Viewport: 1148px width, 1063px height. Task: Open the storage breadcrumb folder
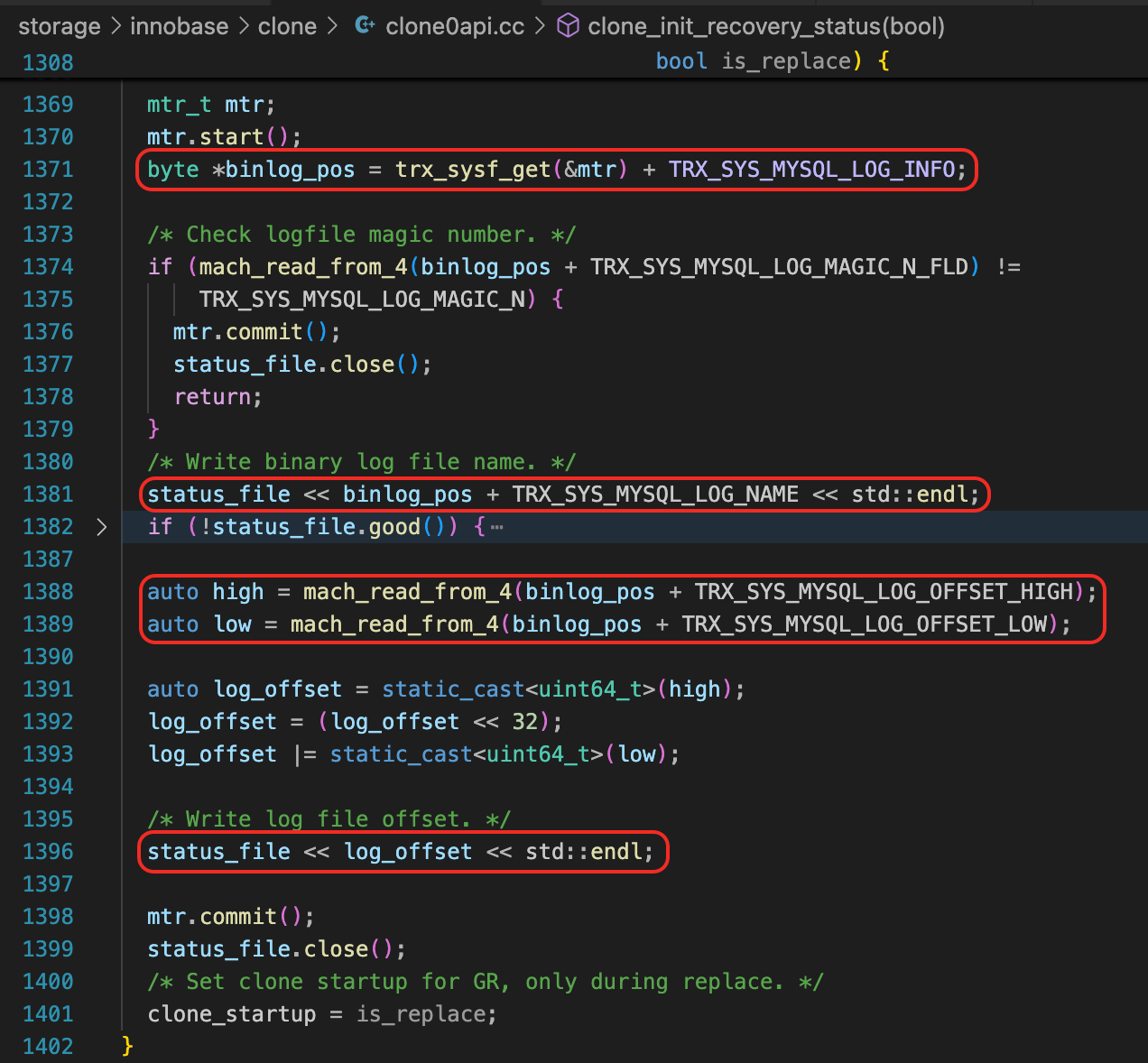pyautogui.click(x=60, y=26)
